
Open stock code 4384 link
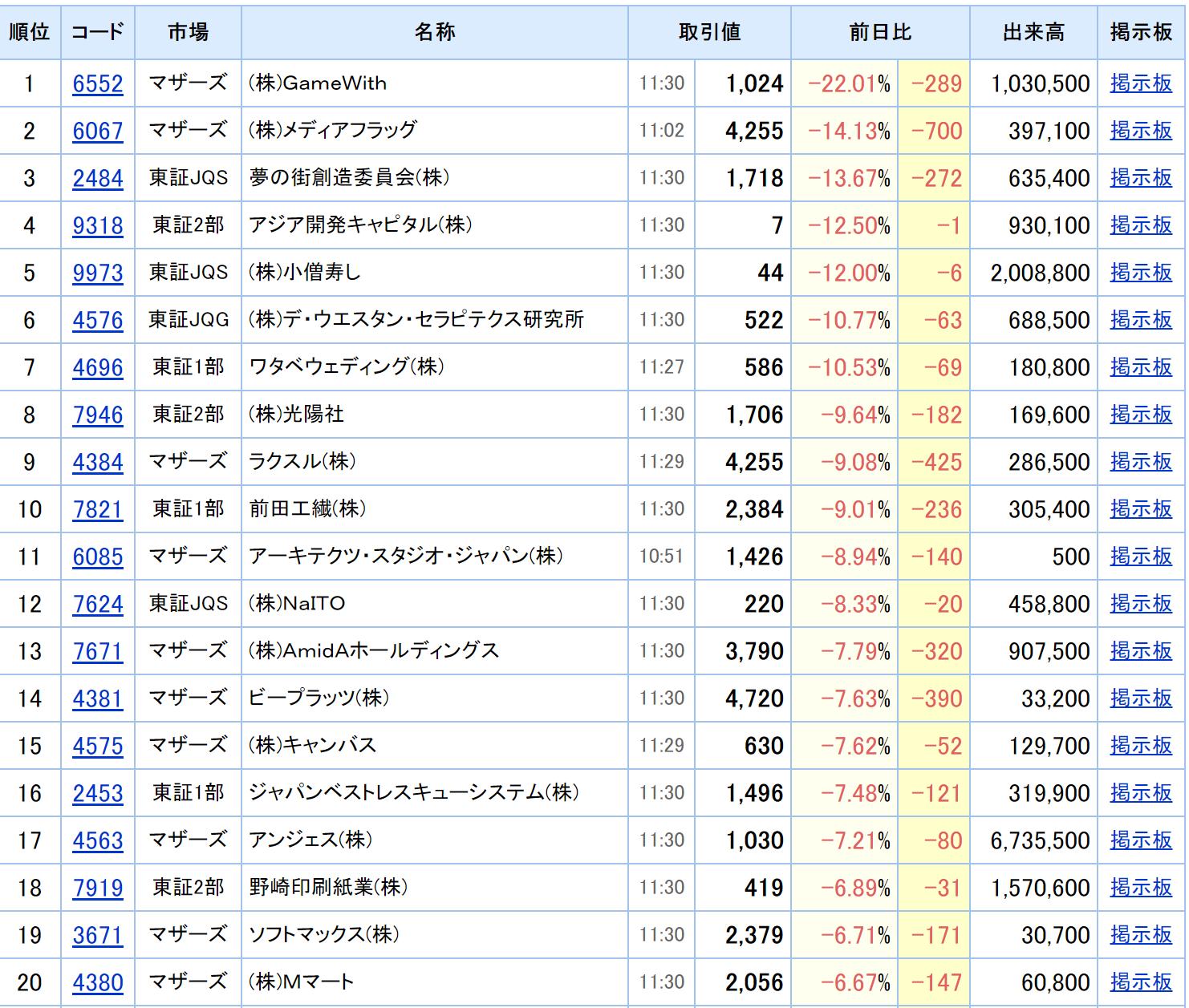pos(98,462)
